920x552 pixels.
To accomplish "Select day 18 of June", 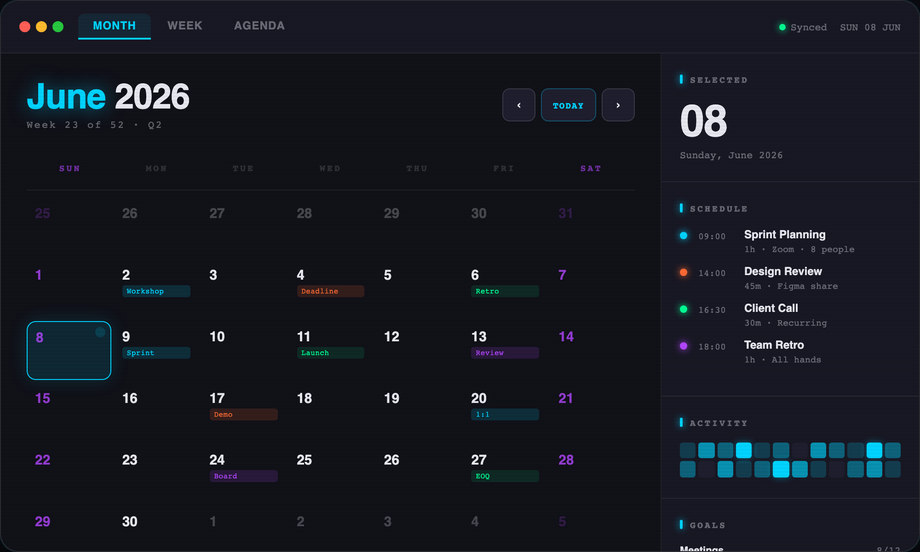I will (304, 398).
